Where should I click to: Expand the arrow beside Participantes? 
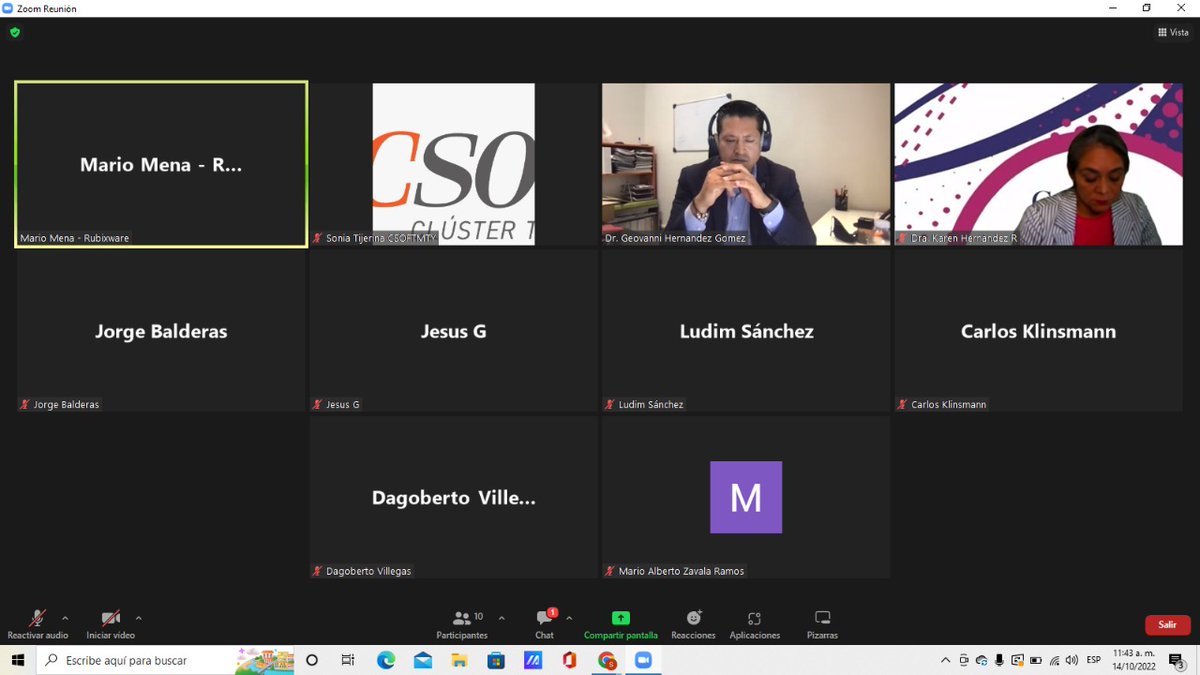click(x=502, y=618)
